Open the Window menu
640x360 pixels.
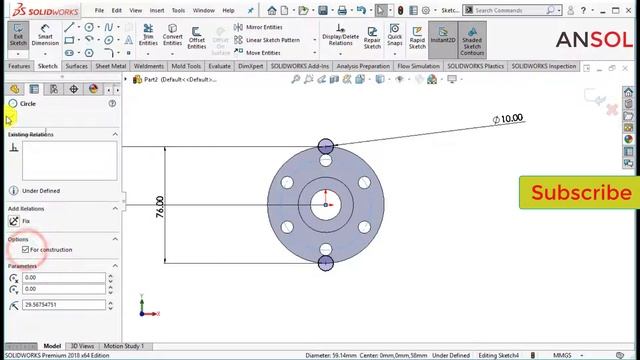tap(204, 11)
